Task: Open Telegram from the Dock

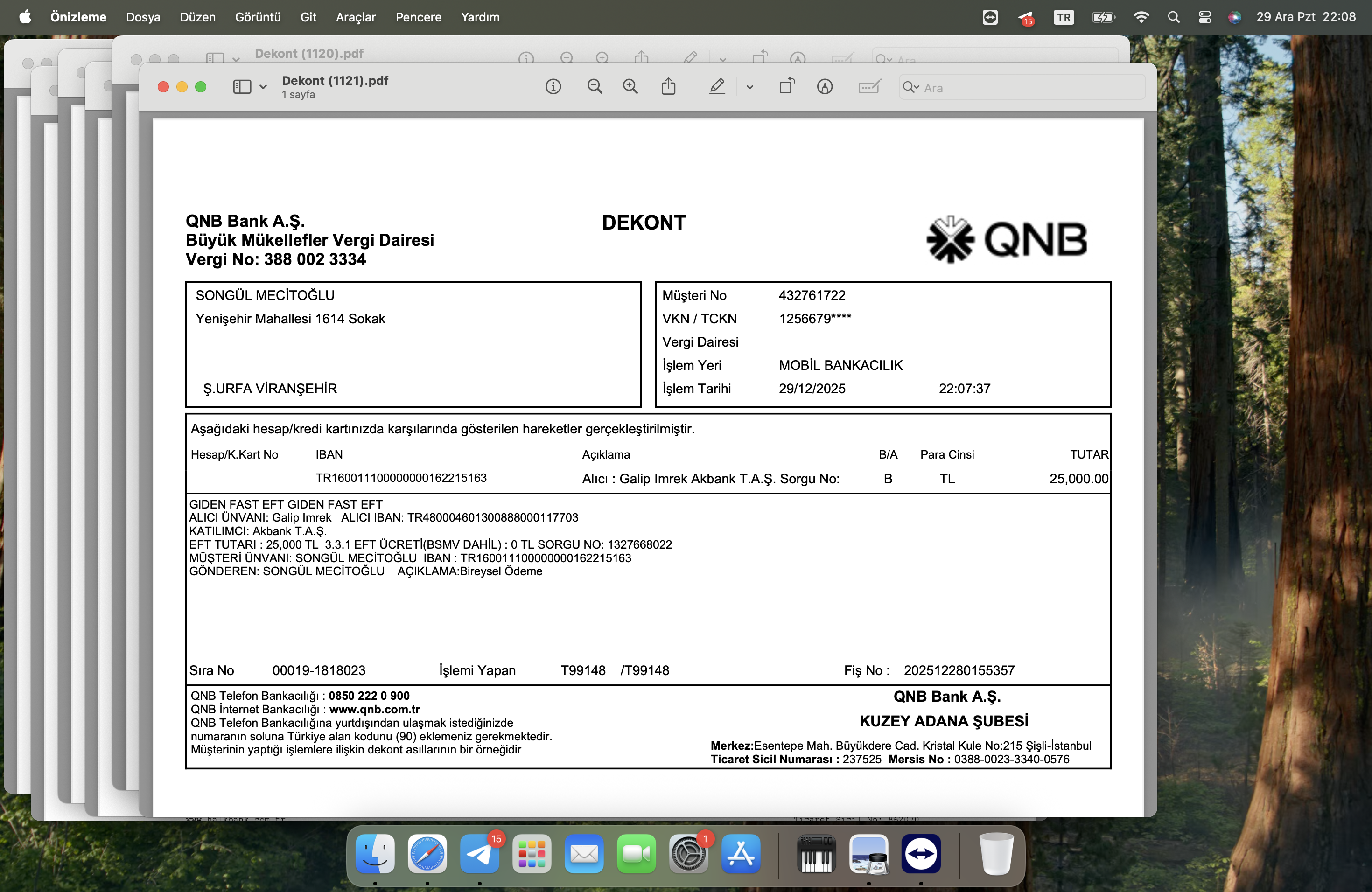Action: (480, 853)
